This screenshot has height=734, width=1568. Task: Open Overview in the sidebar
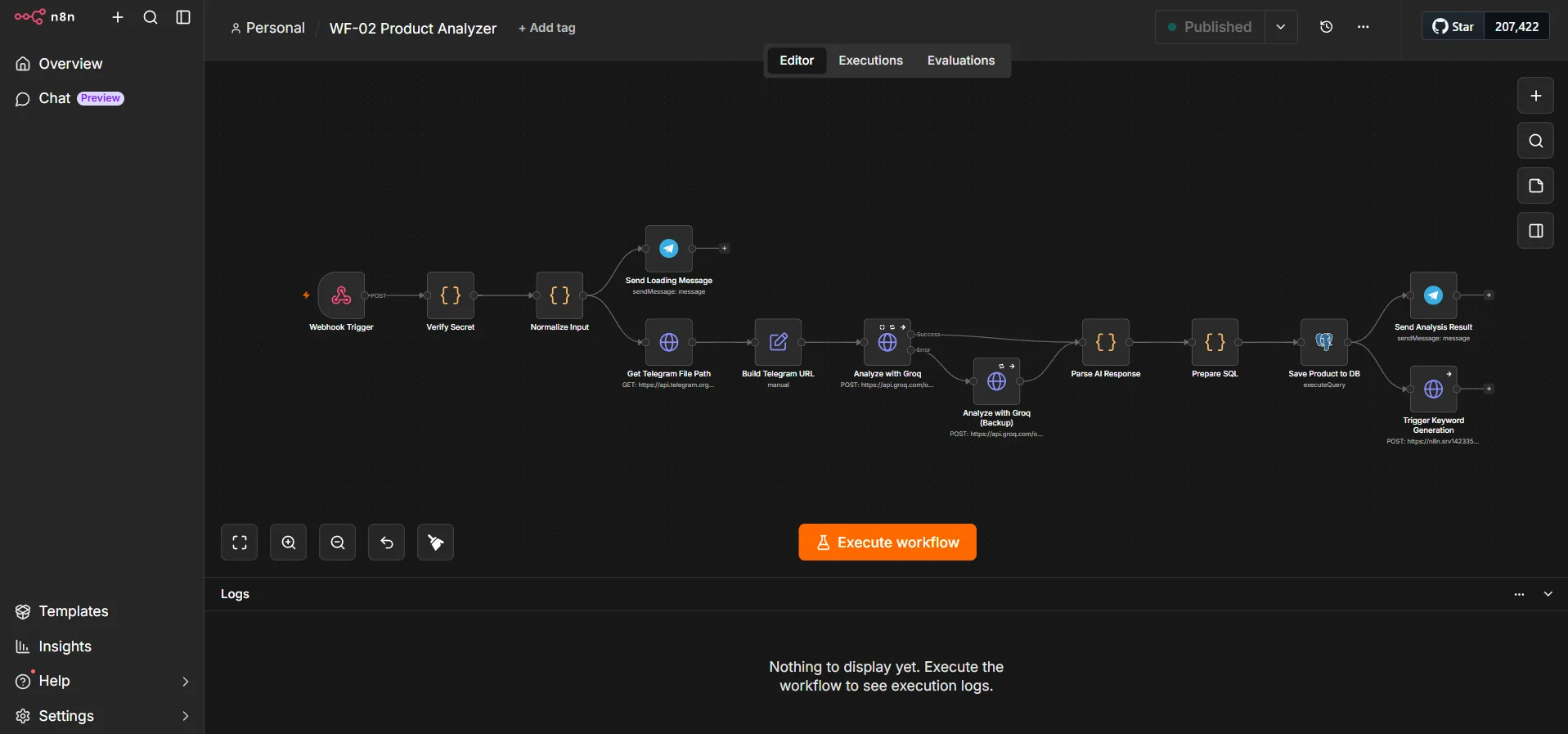pos(101,64)
